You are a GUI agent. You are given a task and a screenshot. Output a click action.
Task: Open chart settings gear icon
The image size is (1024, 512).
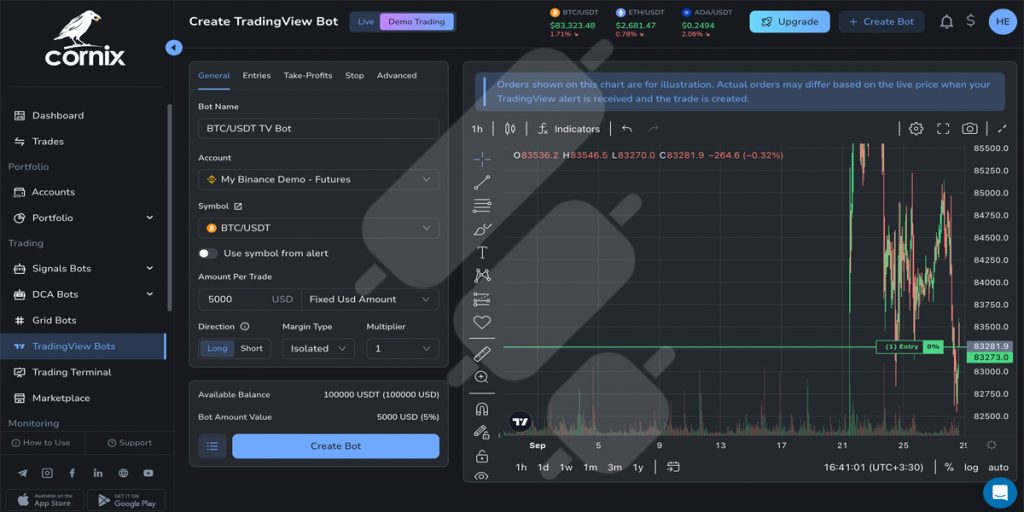tap(916, 129)
